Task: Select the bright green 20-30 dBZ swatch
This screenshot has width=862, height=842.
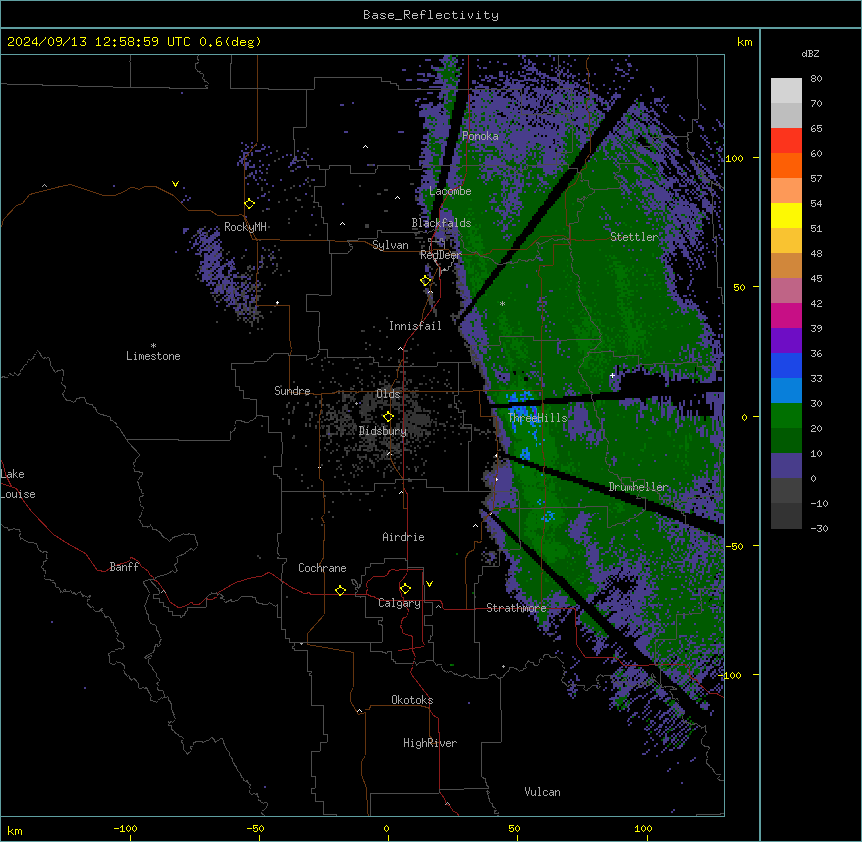Action: point(786,416)
